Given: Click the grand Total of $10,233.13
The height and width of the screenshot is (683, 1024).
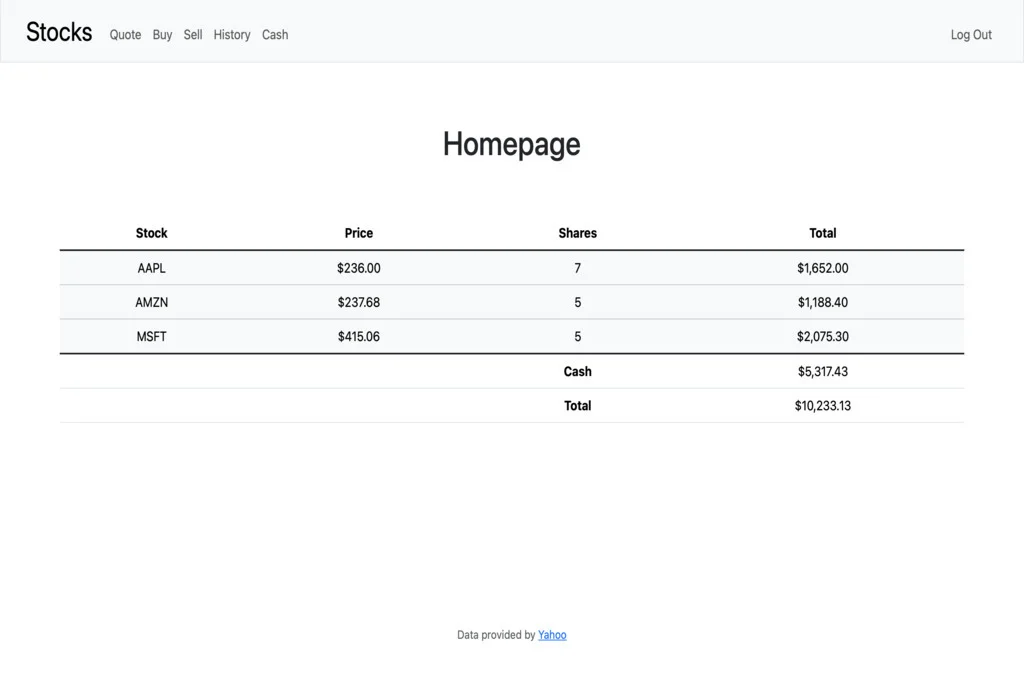Looking at the screenshot, I should tap(822, 405).
